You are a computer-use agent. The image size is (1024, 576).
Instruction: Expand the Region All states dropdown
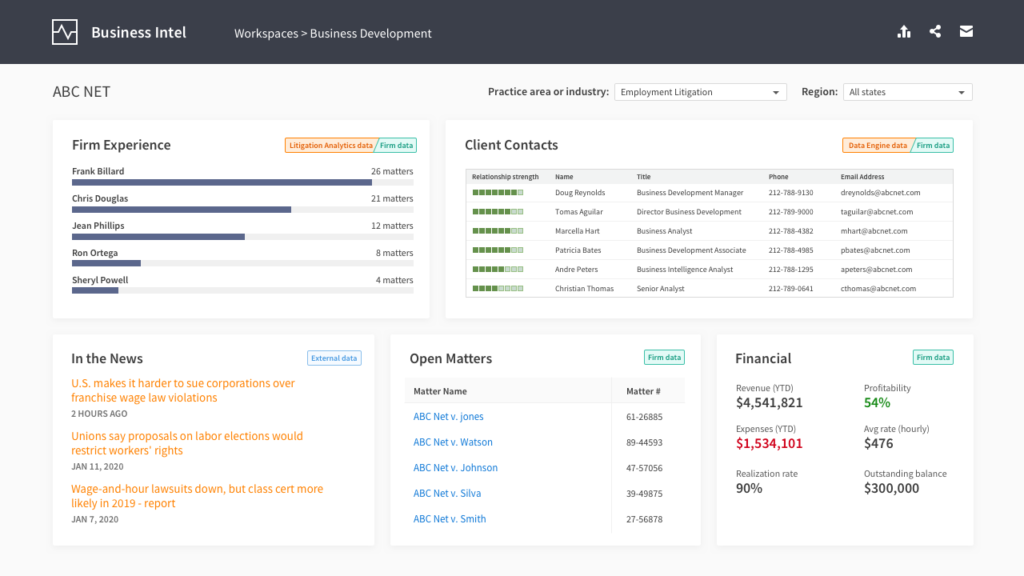click(907, 92)
